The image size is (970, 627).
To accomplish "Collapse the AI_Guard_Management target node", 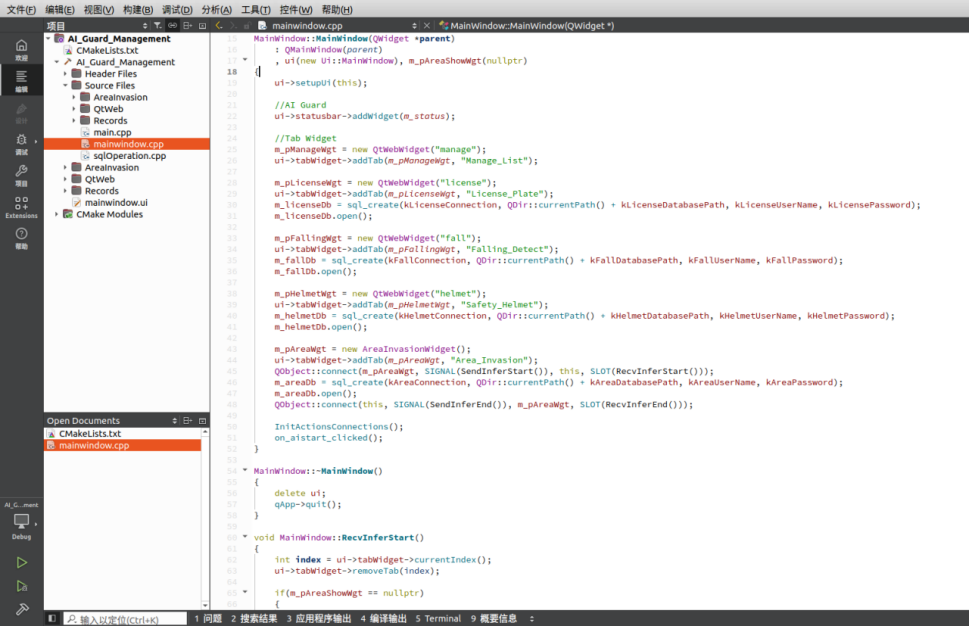I will point(57,62).
